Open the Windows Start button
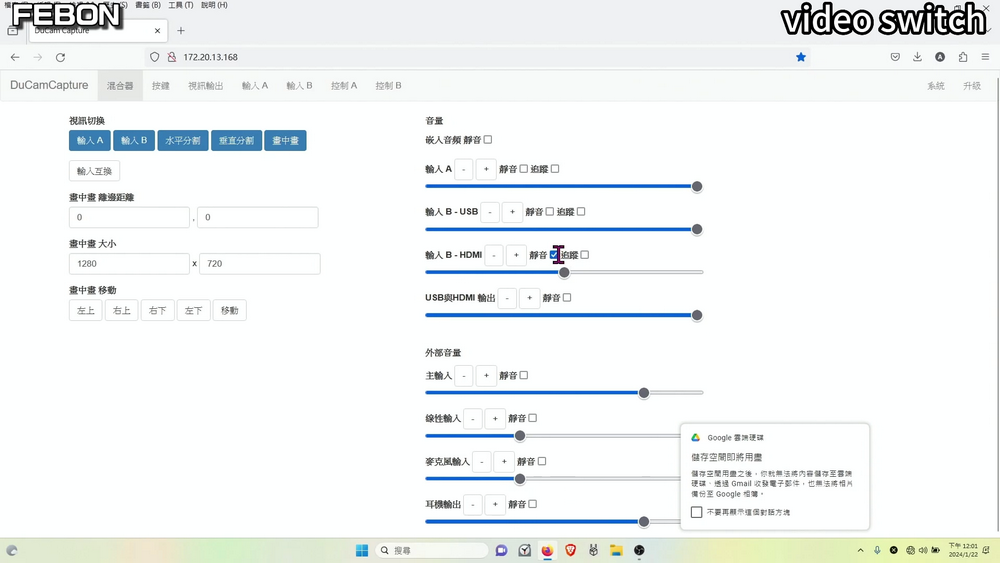The image size is (1000, 563). (362, 550)
